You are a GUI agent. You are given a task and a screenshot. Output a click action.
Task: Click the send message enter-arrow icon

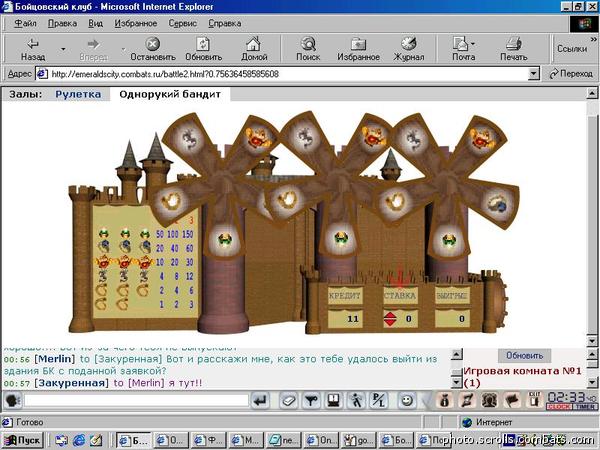coord(260,401)
